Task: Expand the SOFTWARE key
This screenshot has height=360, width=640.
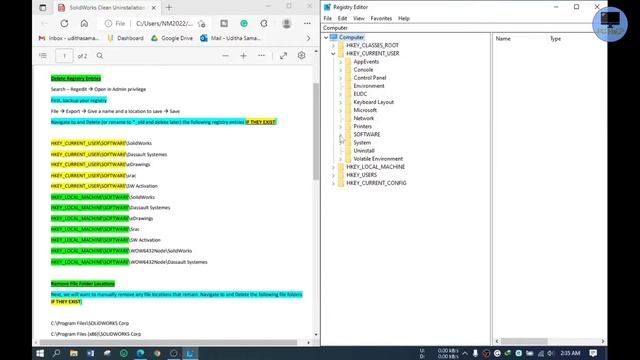Action: point(341,135)
